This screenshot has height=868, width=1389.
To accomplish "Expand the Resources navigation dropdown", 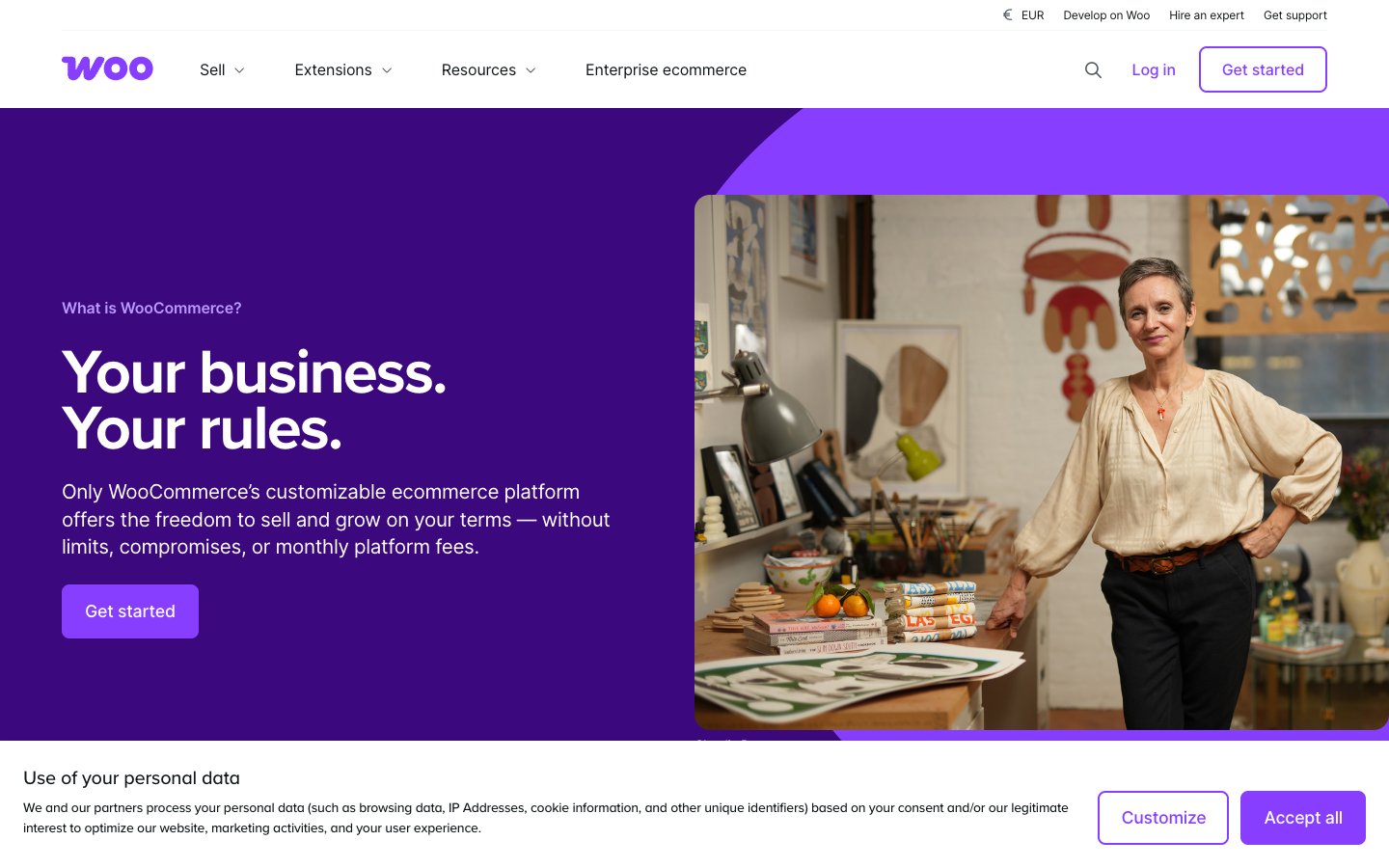I will coord(478,69).
